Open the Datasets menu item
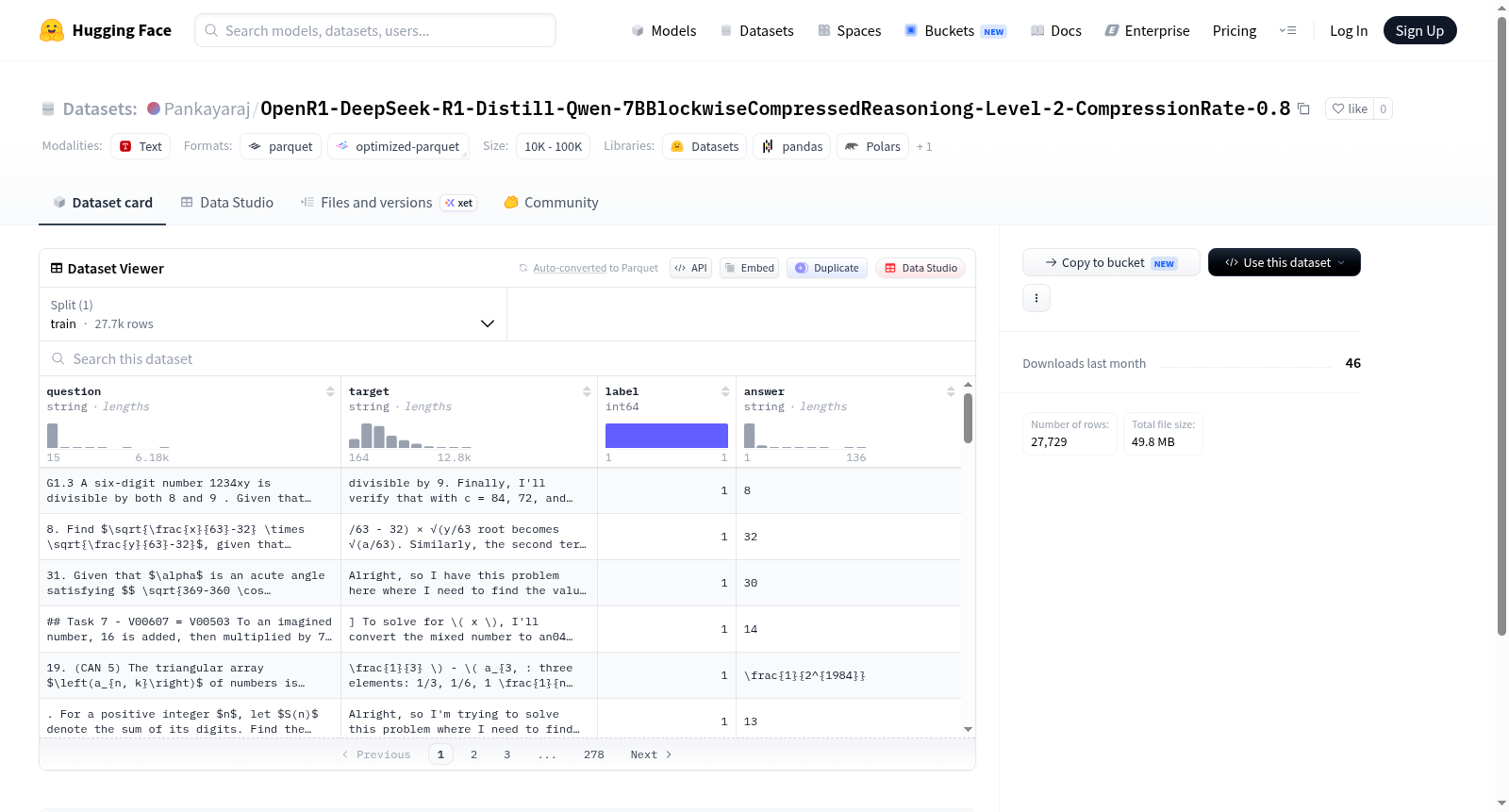The image size is (1509, 812). point(757,30)
